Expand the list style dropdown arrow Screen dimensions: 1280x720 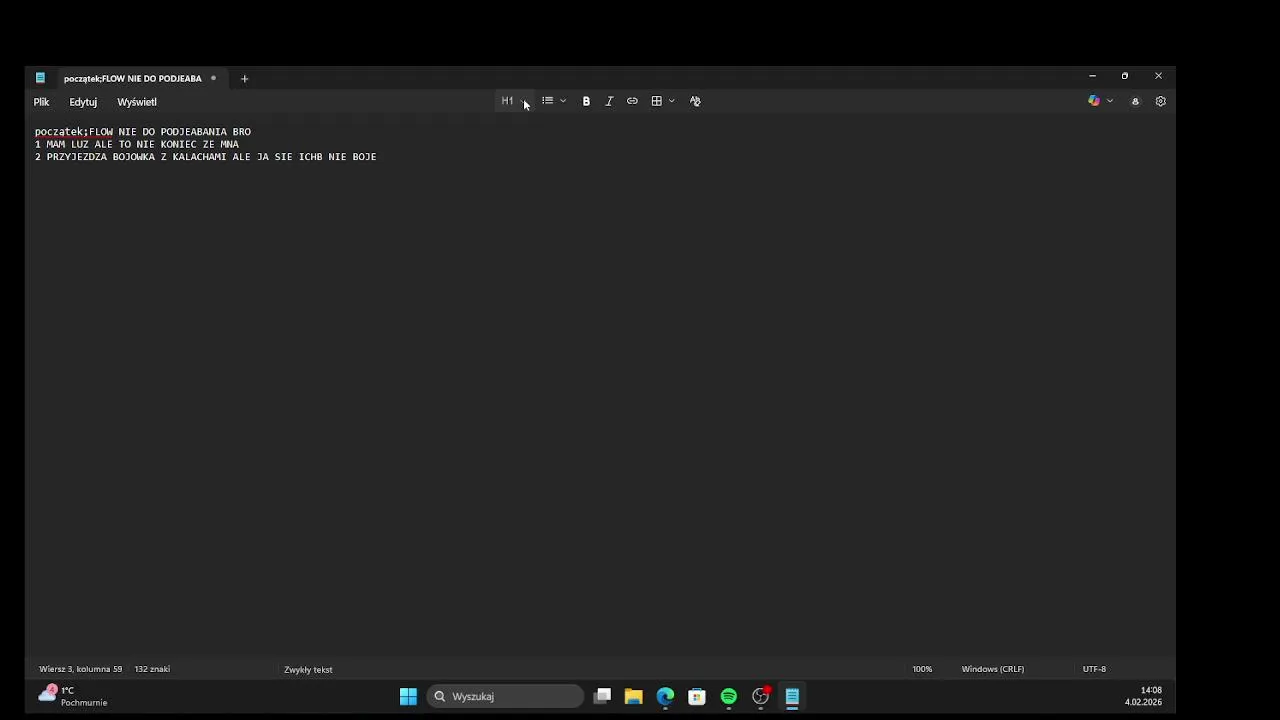563,101
